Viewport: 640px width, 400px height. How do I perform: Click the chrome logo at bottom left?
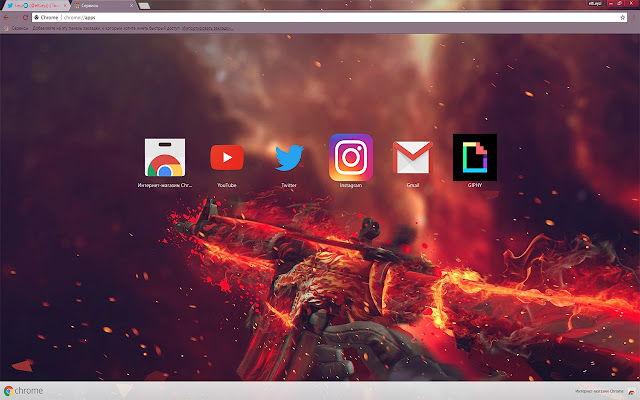23,391
